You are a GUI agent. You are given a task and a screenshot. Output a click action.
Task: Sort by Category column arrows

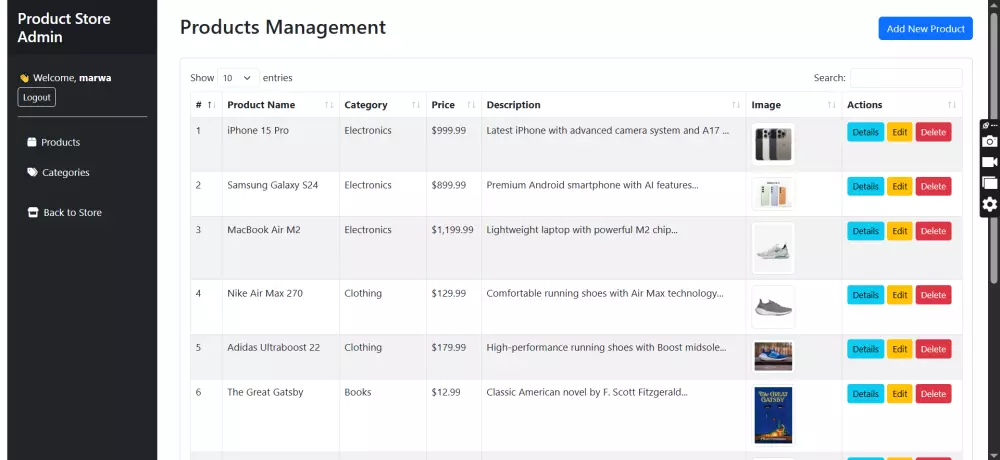coord(416,105)
